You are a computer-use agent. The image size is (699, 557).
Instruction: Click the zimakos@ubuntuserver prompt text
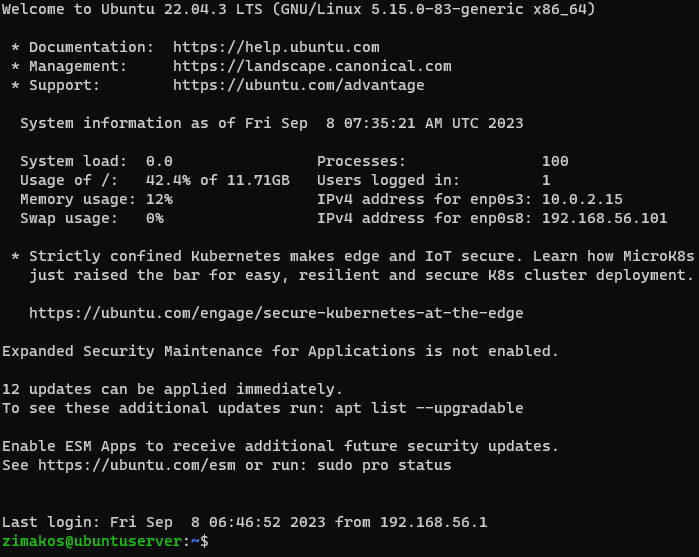(93, 541)
